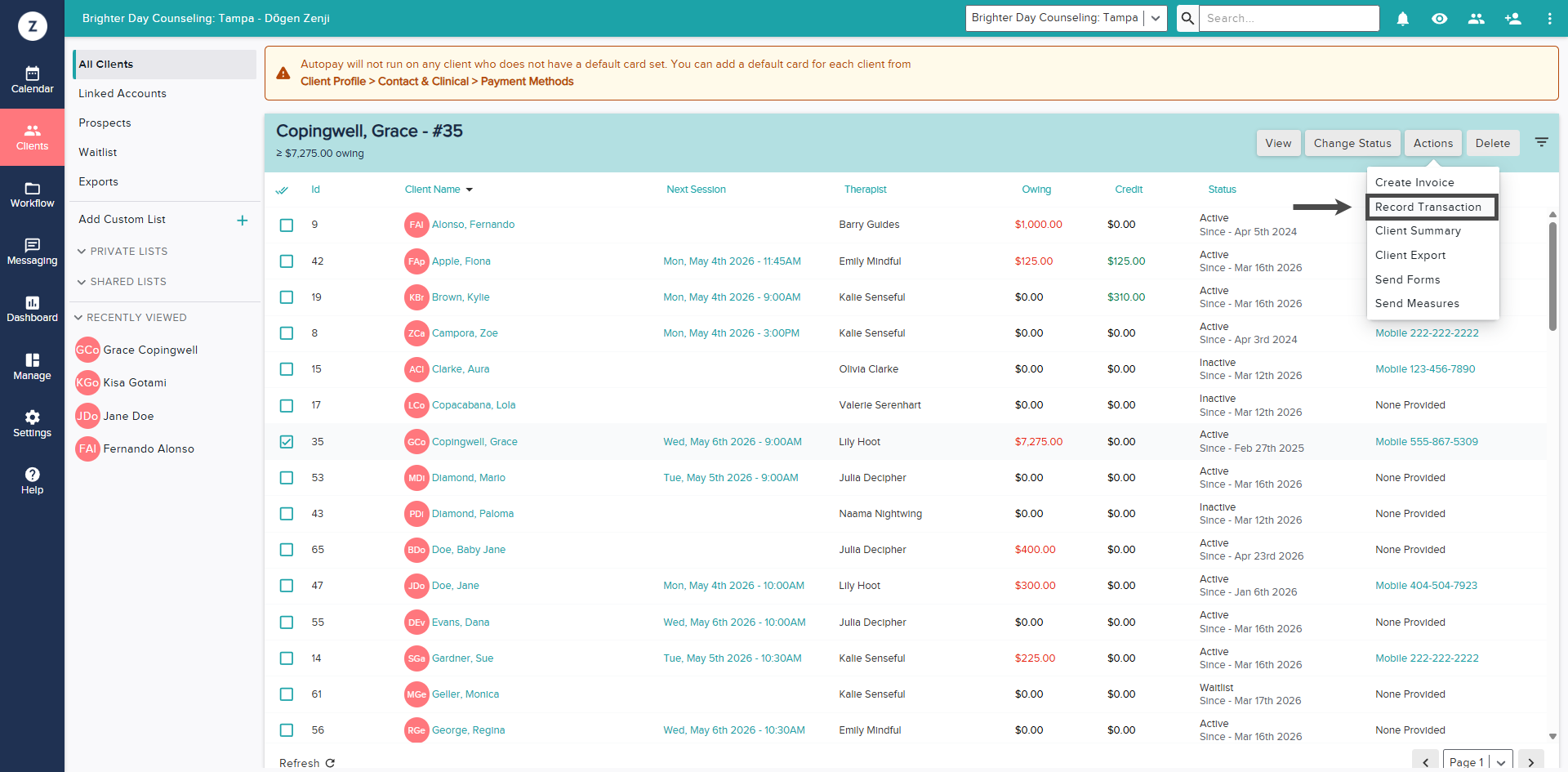This screenshot has height=772, width=1568.
Task: Click the Search input field
Action: (x=1289, y=18)
